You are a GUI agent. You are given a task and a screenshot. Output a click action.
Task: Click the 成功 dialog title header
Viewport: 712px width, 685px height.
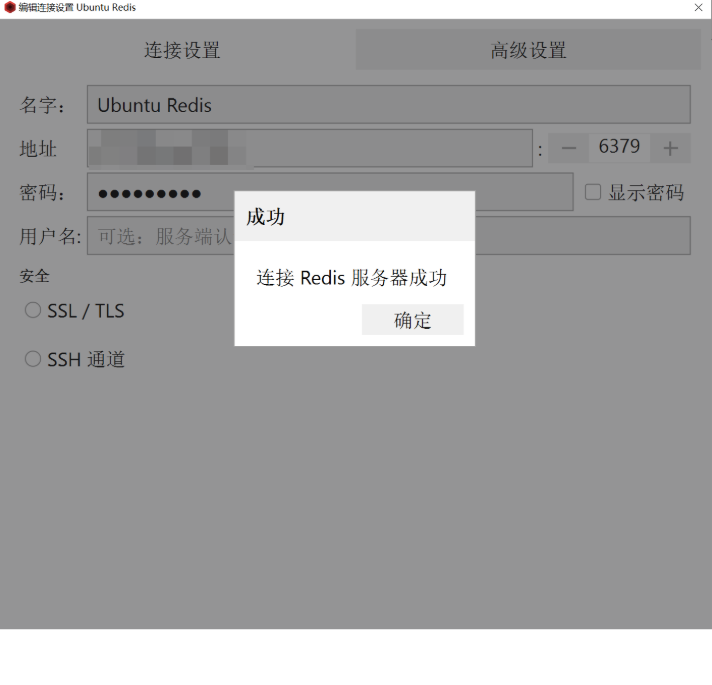(x=354, y=216)
